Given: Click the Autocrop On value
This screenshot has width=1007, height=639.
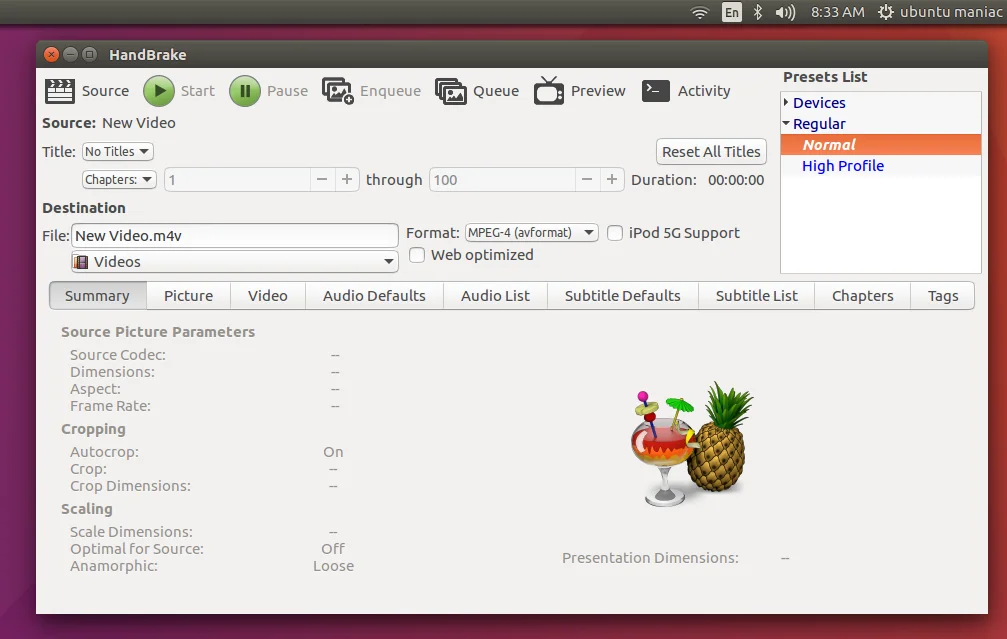Looking at the screenshot, I should click(x=333, y=452).
